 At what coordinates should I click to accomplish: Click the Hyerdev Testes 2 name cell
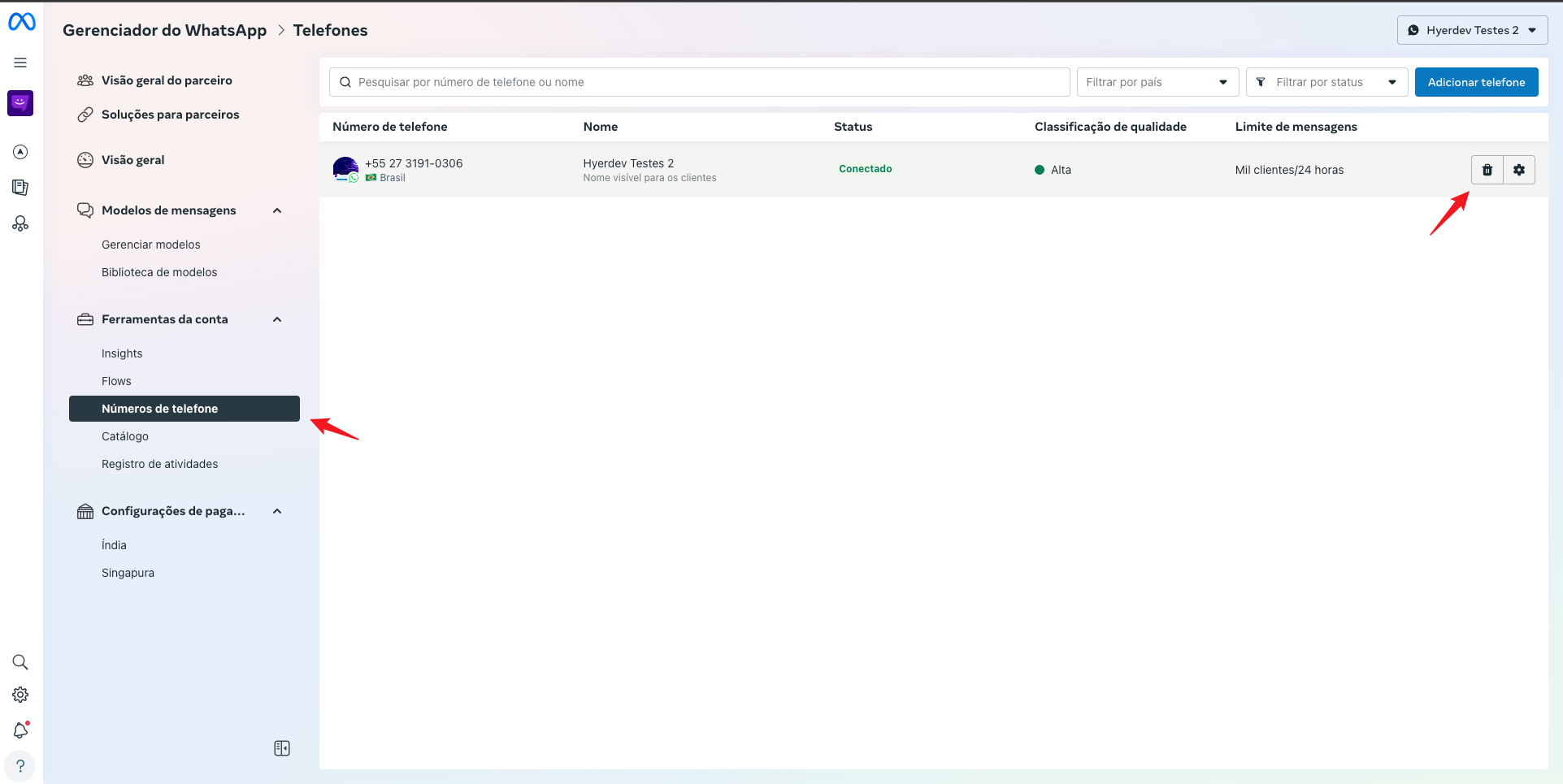628,163
